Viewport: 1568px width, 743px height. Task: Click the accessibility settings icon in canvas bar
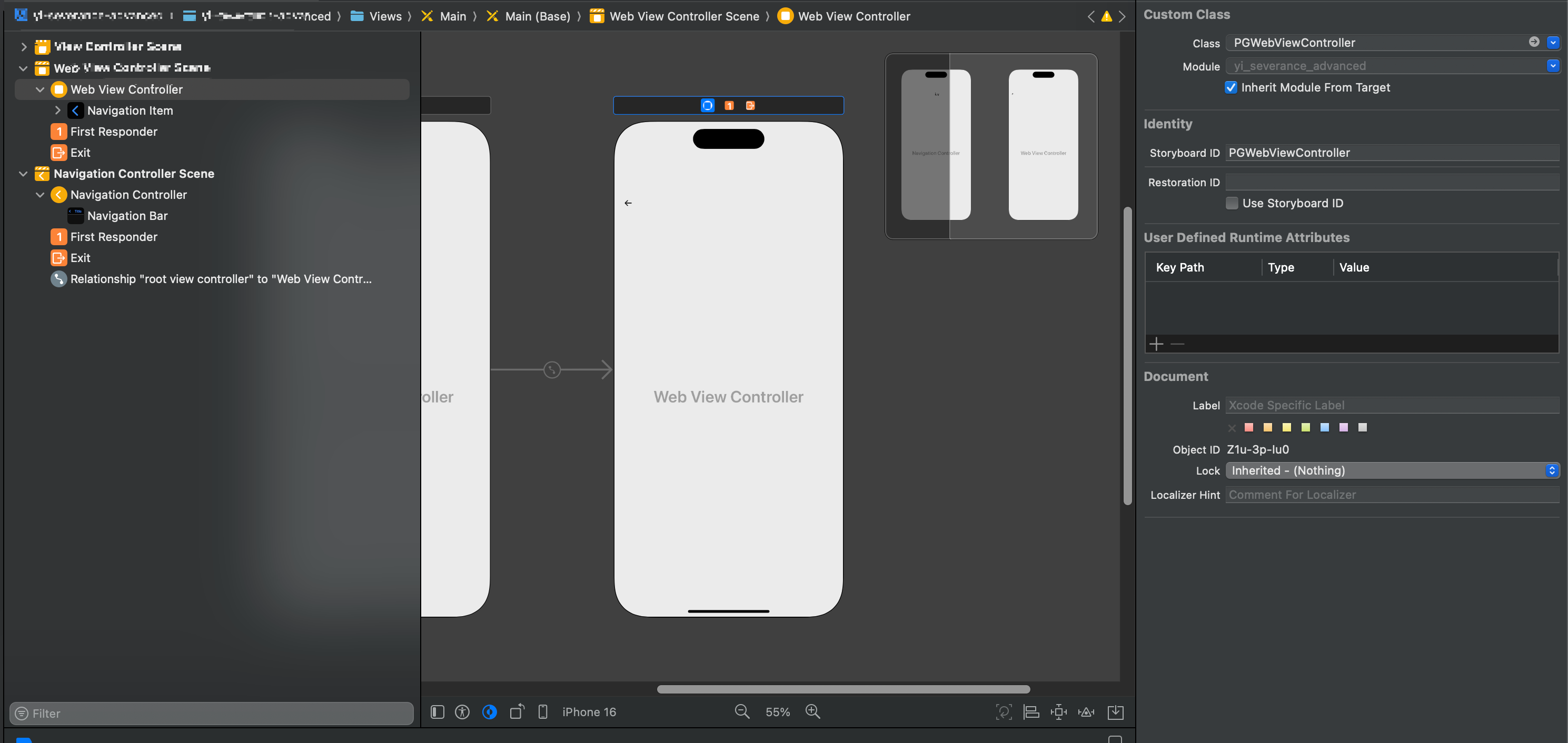tap(463, 712)
